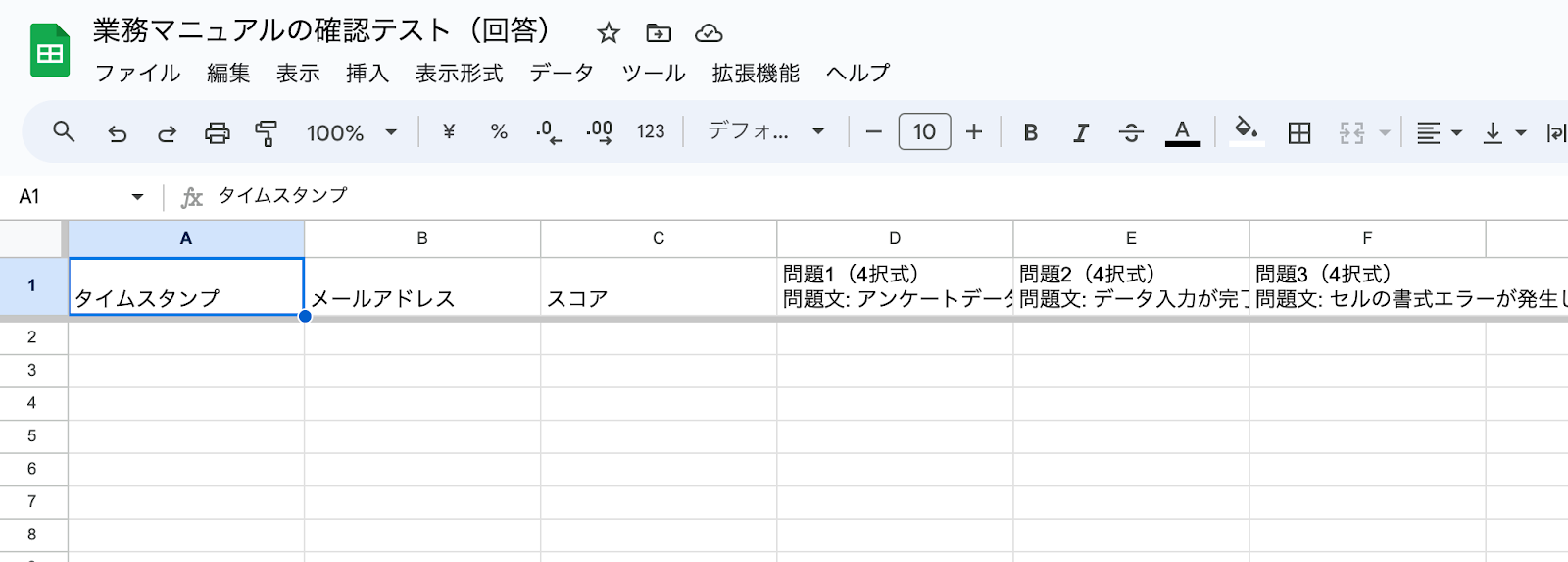Select the 問題2(4択式) cell
The width and height of the screenshot is (1568, 562).
[1131, 286]
